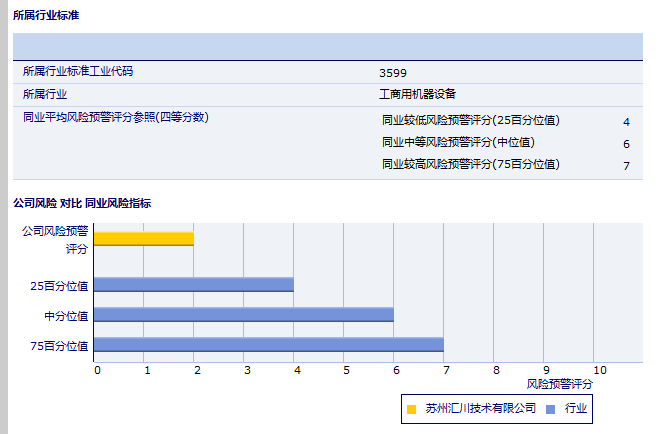This screenshot has width=659, height=434.
Task: Click the 公司风险 对比 同业风险指标 heading
Action: tap(82, 203)
